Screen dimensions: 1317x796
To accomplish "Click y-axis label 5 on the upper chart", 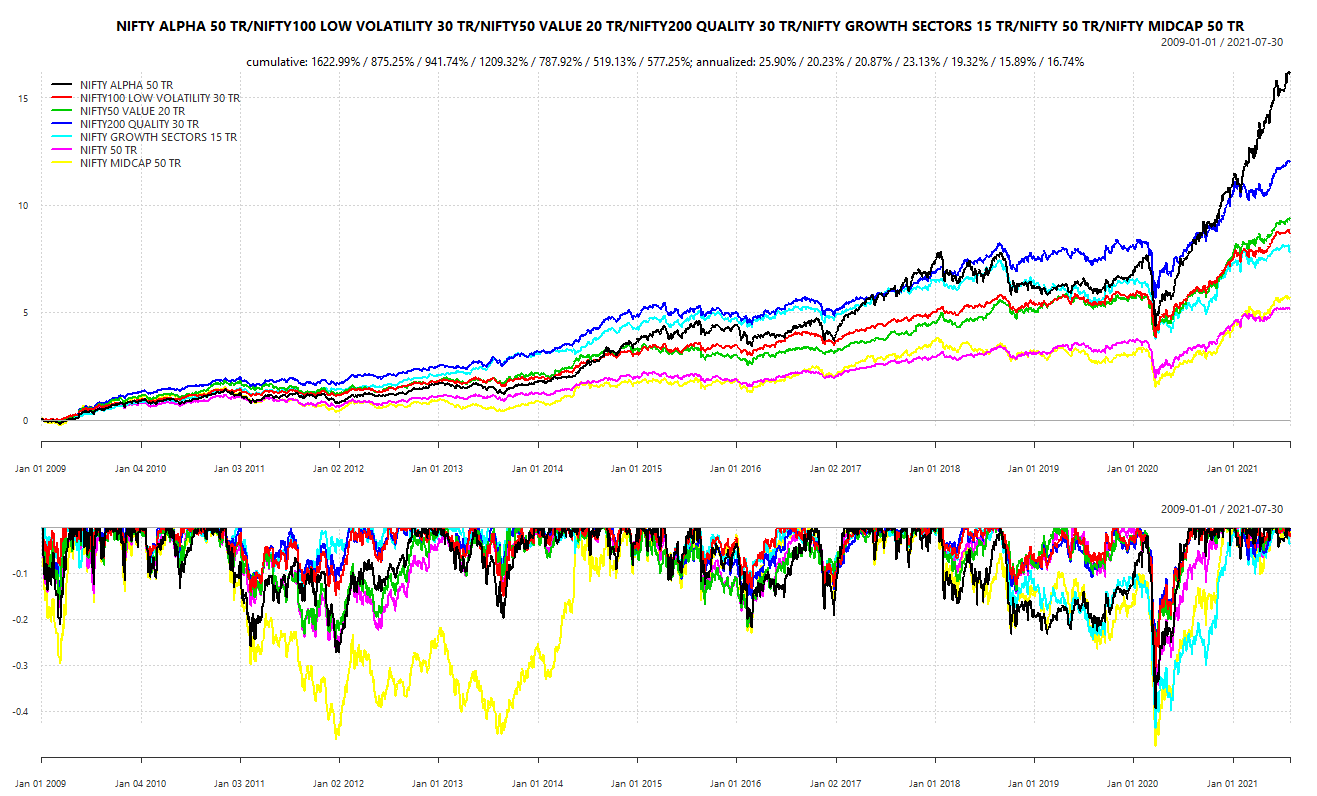I will 24,313.
